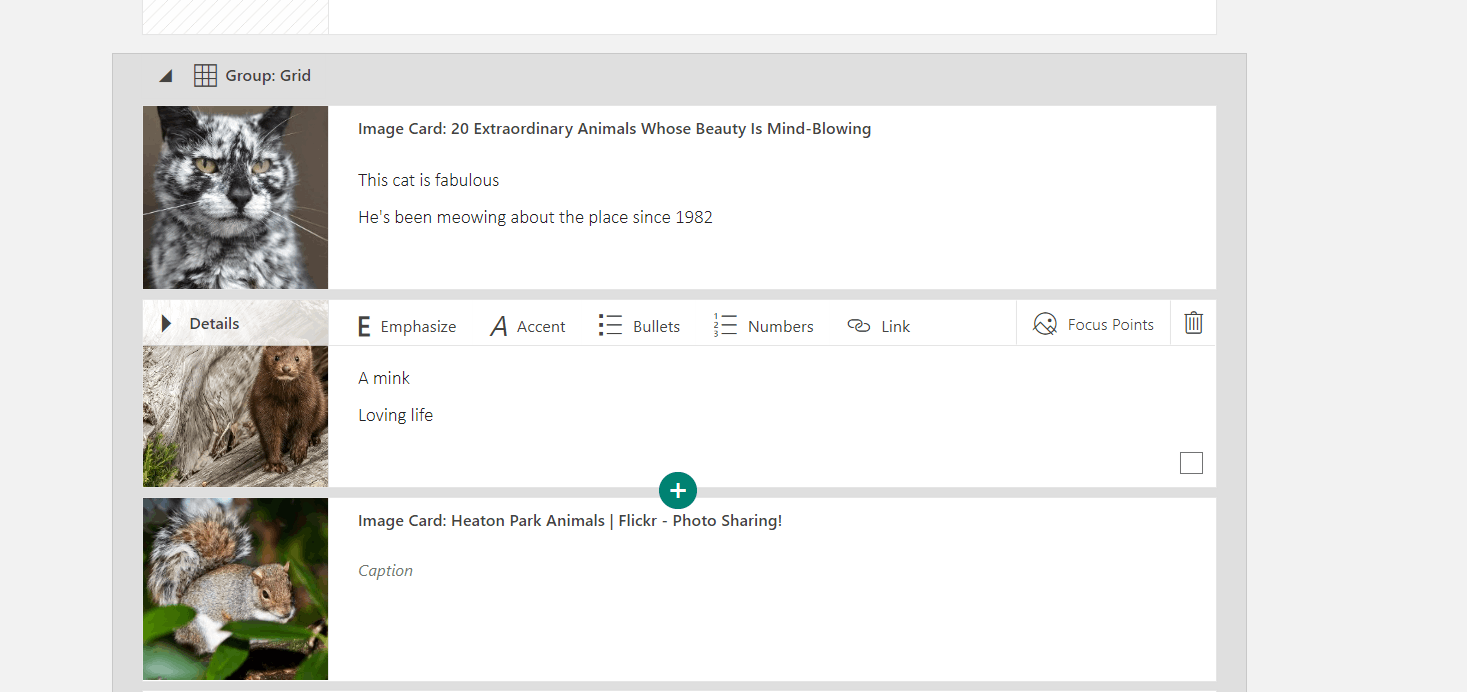Select the Emphasize formatting tool
Viewport: 1467px width, 692px height.
(406, 325)
